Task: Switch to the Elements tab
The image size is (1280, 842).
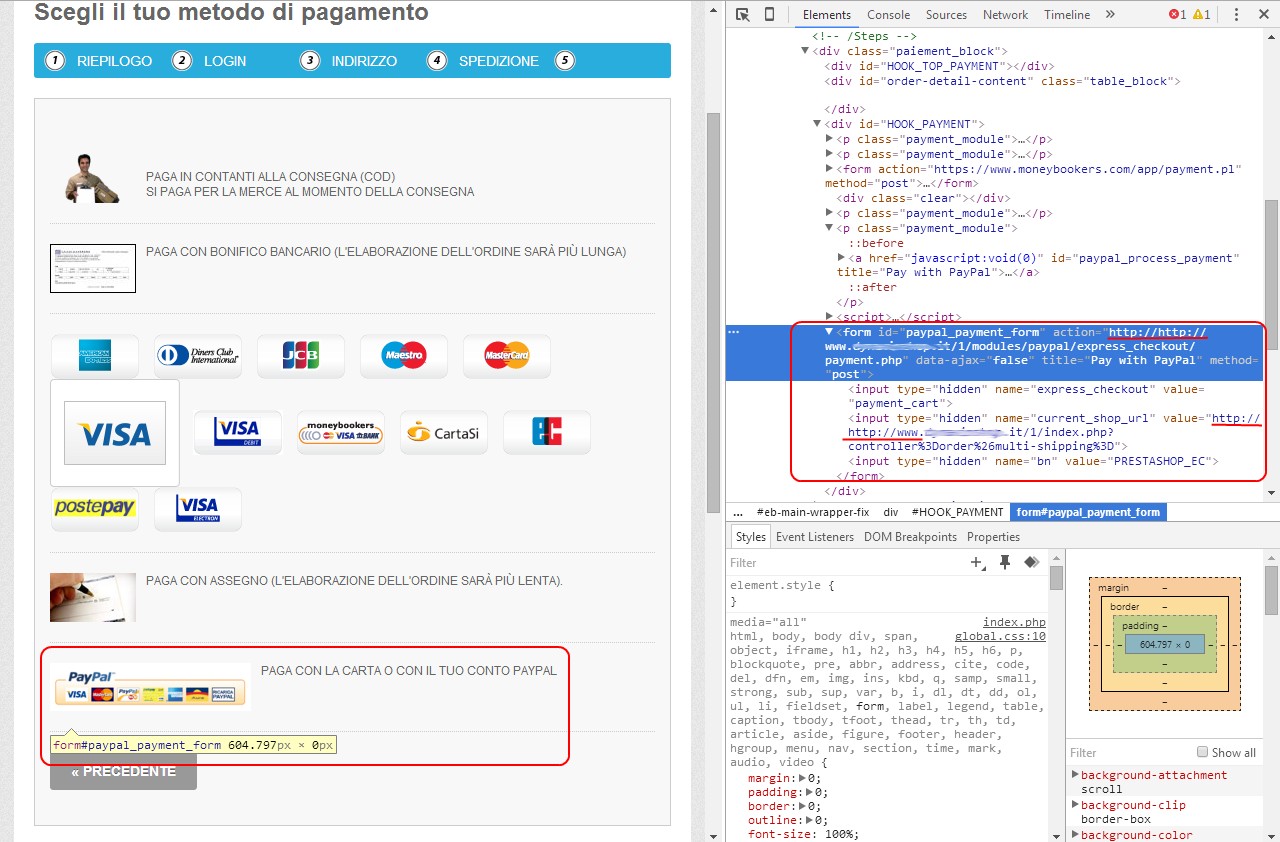Action: click(827, 15)
